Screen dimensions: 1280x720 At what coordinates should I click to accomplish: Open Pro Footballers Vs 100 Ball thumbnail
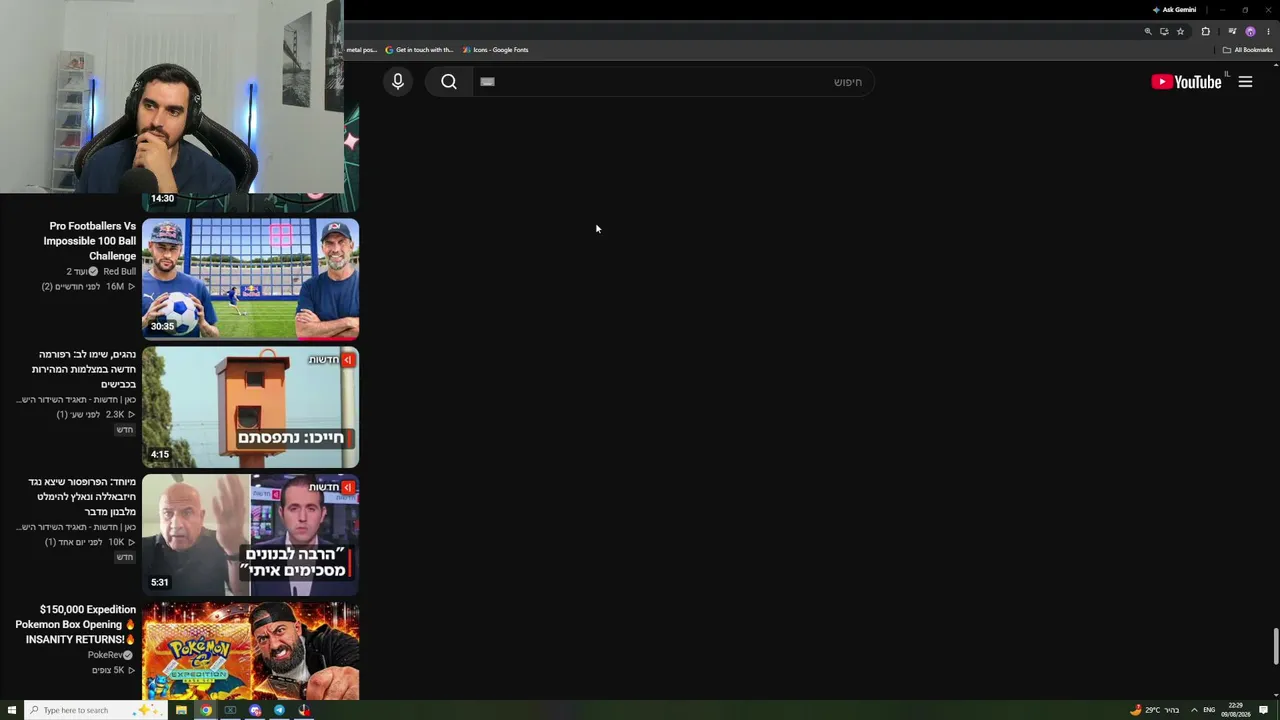(250, 279)
